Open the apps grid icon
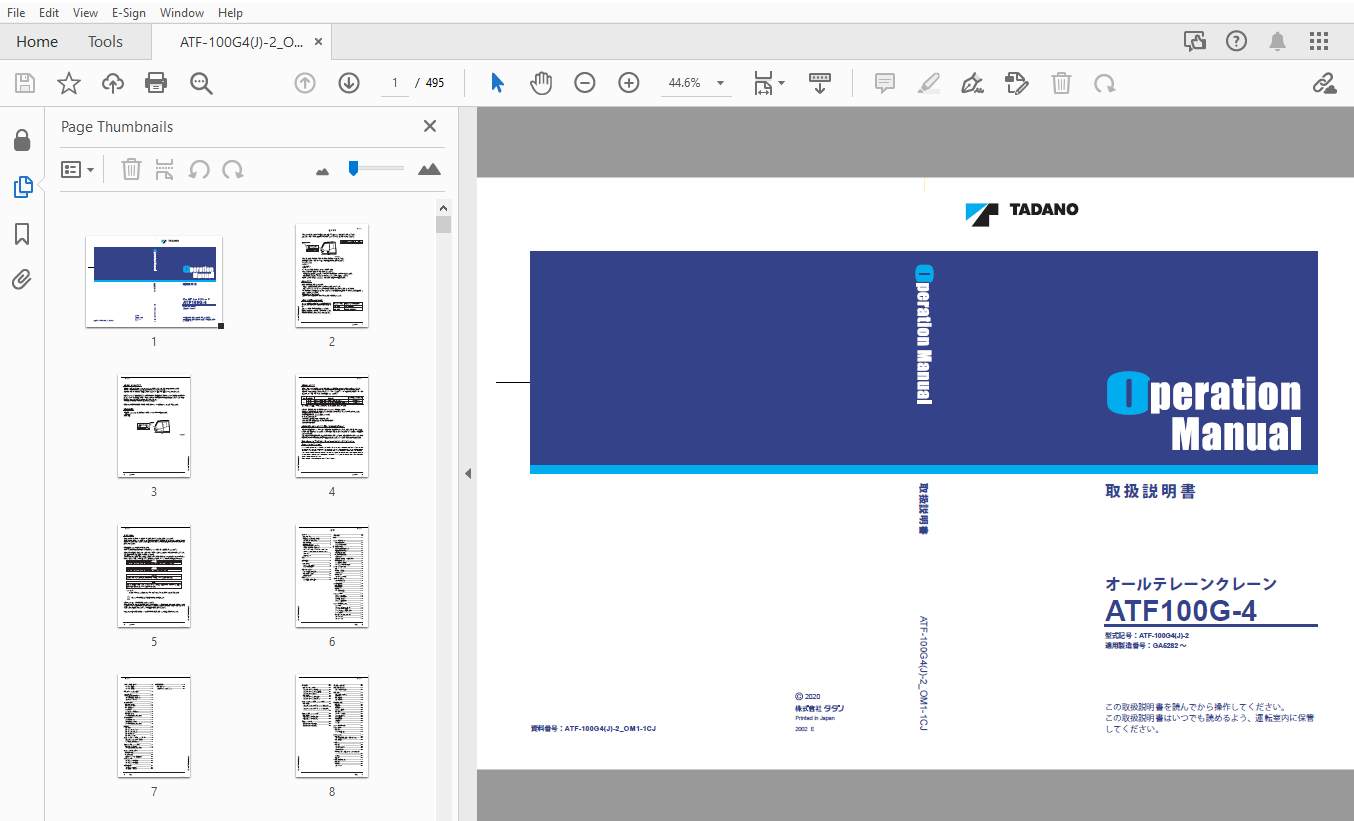1354x821 pixels. click(1319, 41)
